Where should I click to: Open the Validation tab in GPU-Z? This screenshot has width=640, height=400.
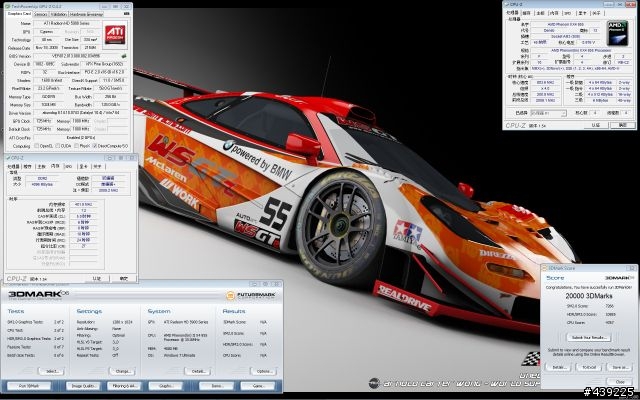pyautogui.click(x=59, y=14)
